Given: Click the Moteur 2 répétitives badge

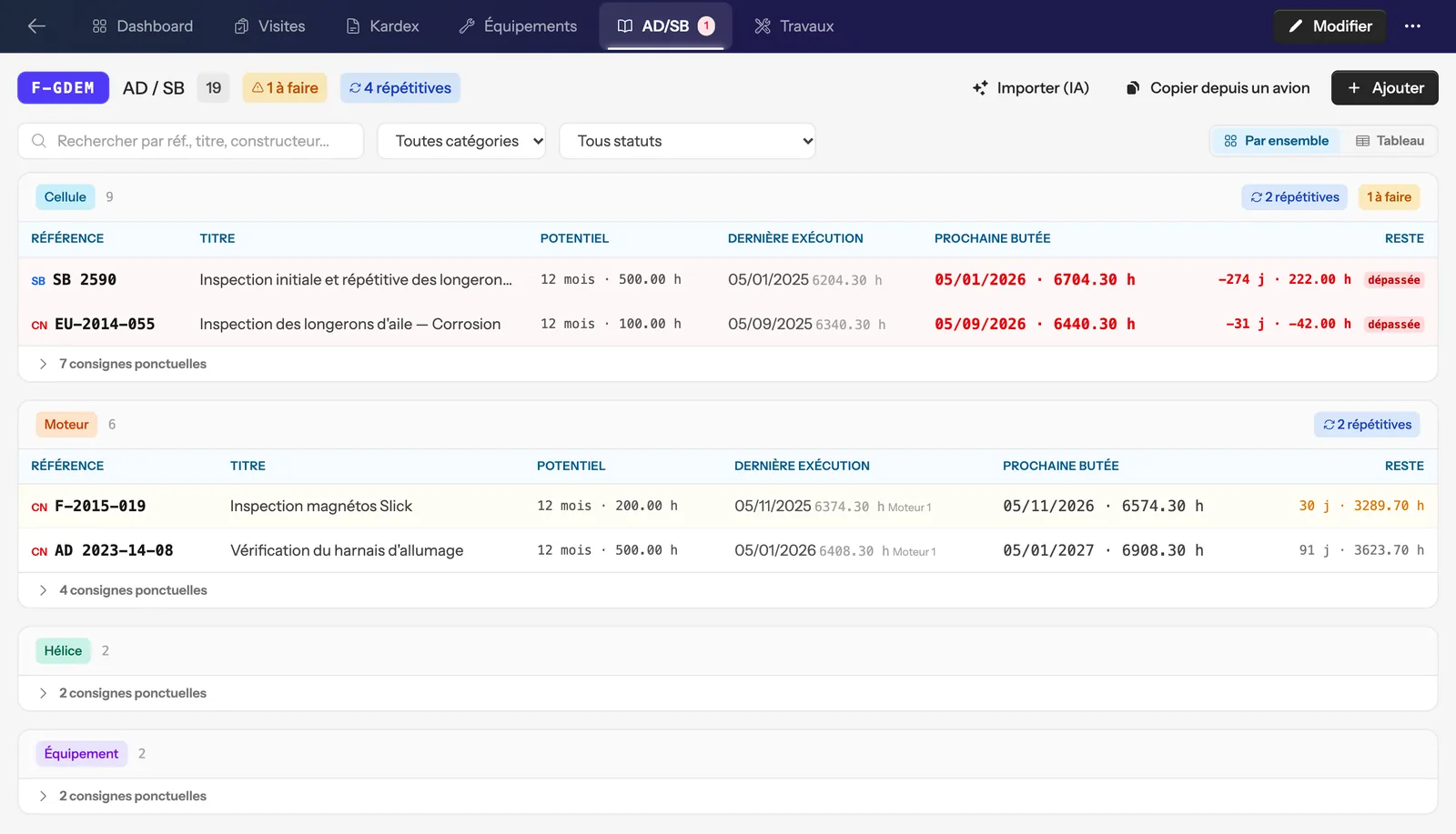Looking at the screenshot, I should [1367, 425].
